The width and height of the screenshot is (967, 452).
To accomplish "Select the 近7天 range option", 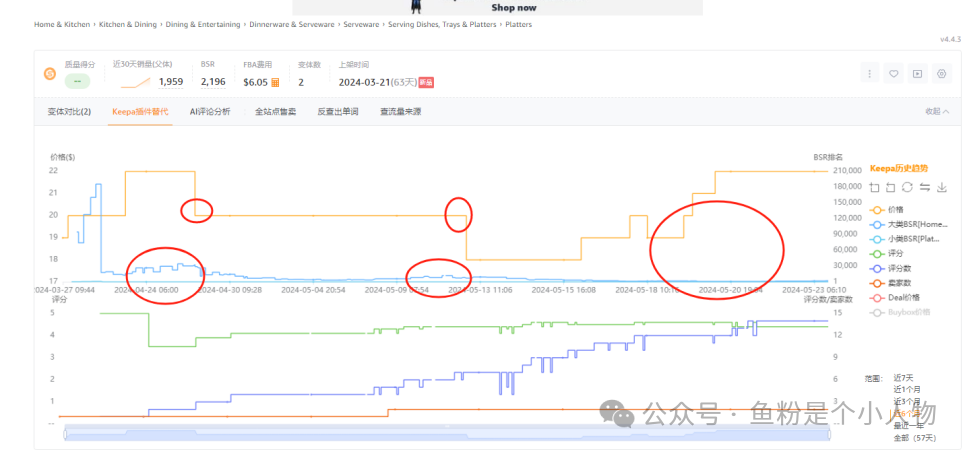I will coord(903,378).
